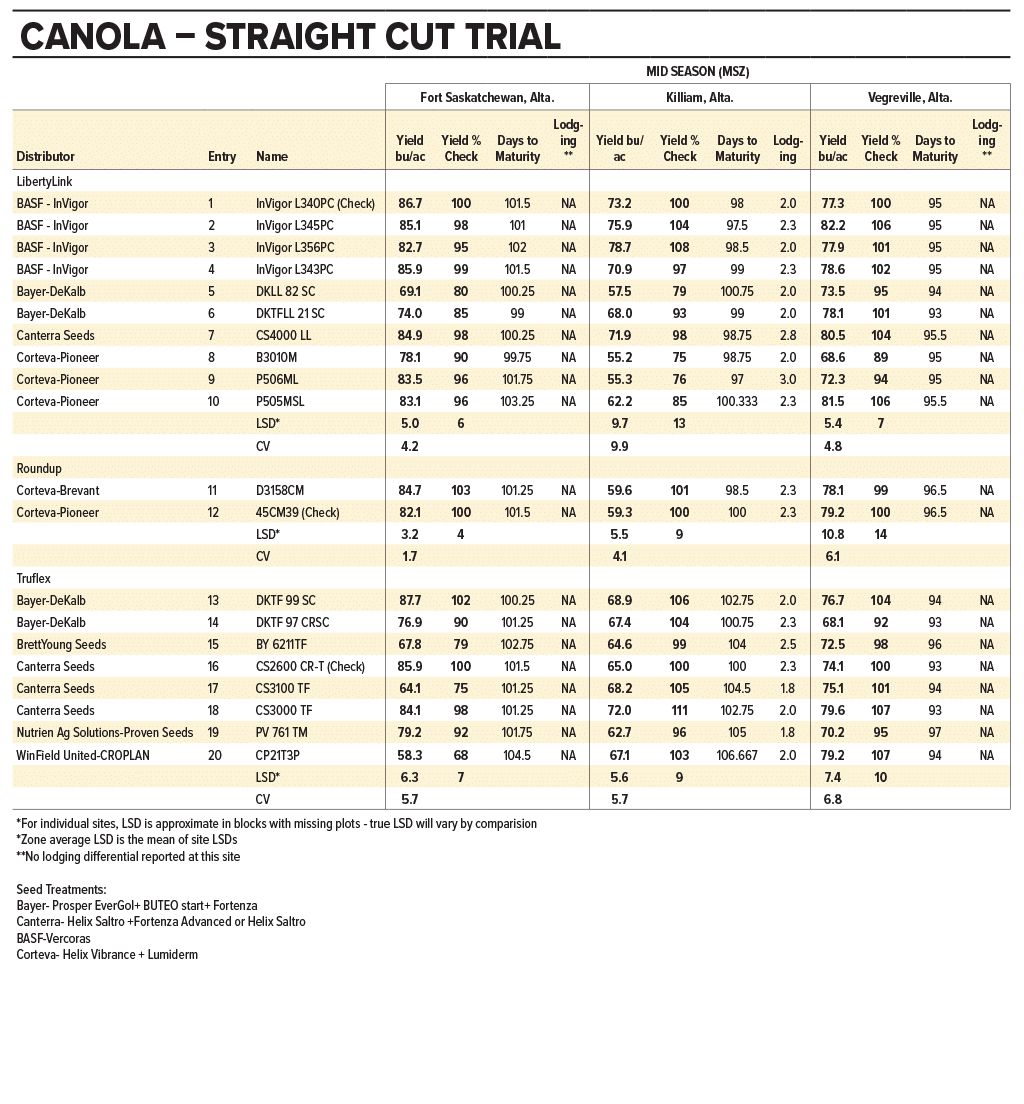Image resolution: width=1024 pixels, height=1104 pixels.
Task: Click the 'WinField United-CROPLAN' distributor cell
Action: 83,755
